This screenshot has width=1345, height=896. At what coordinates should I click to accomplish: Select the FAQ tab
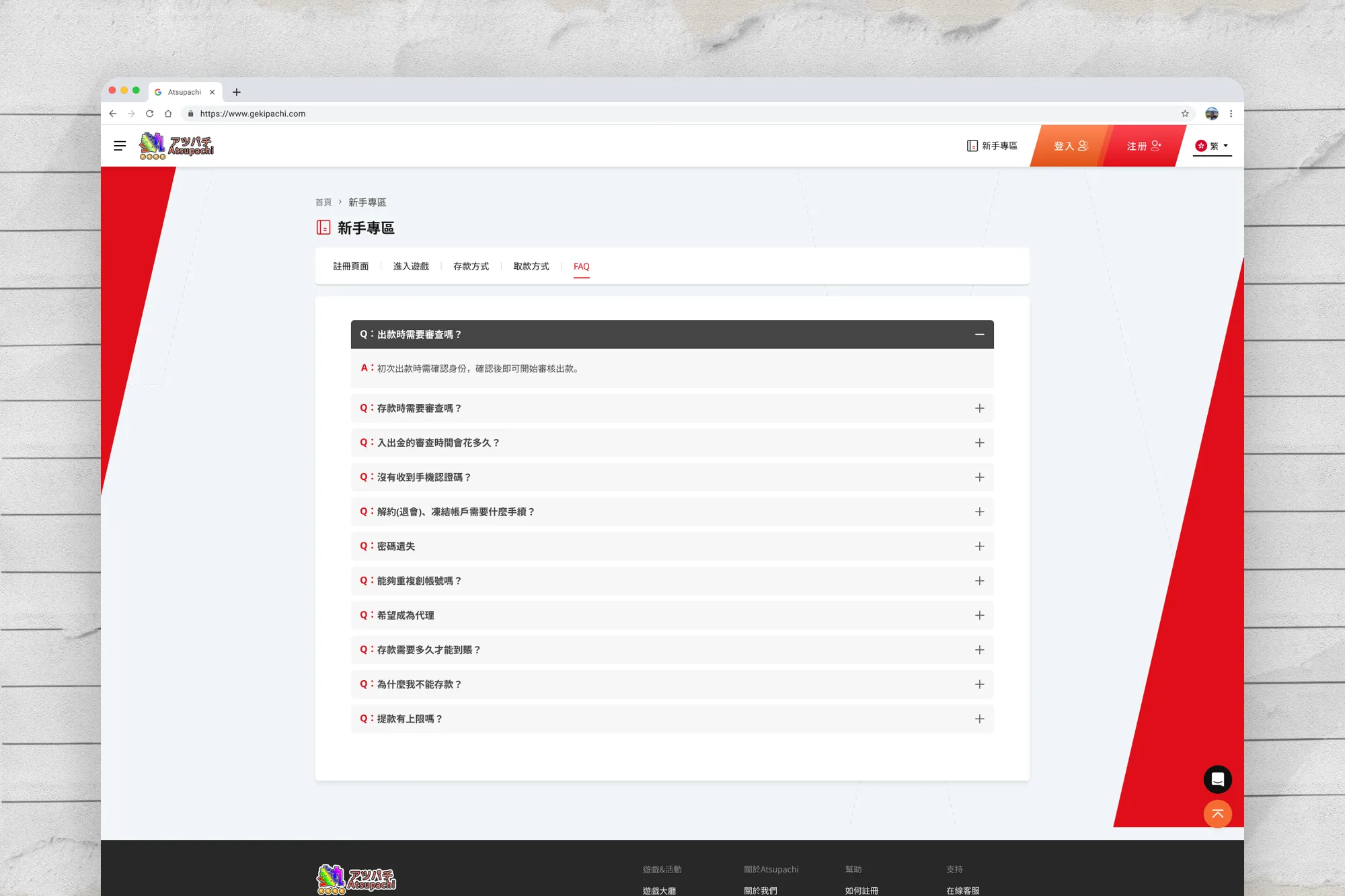pos(582,267)
